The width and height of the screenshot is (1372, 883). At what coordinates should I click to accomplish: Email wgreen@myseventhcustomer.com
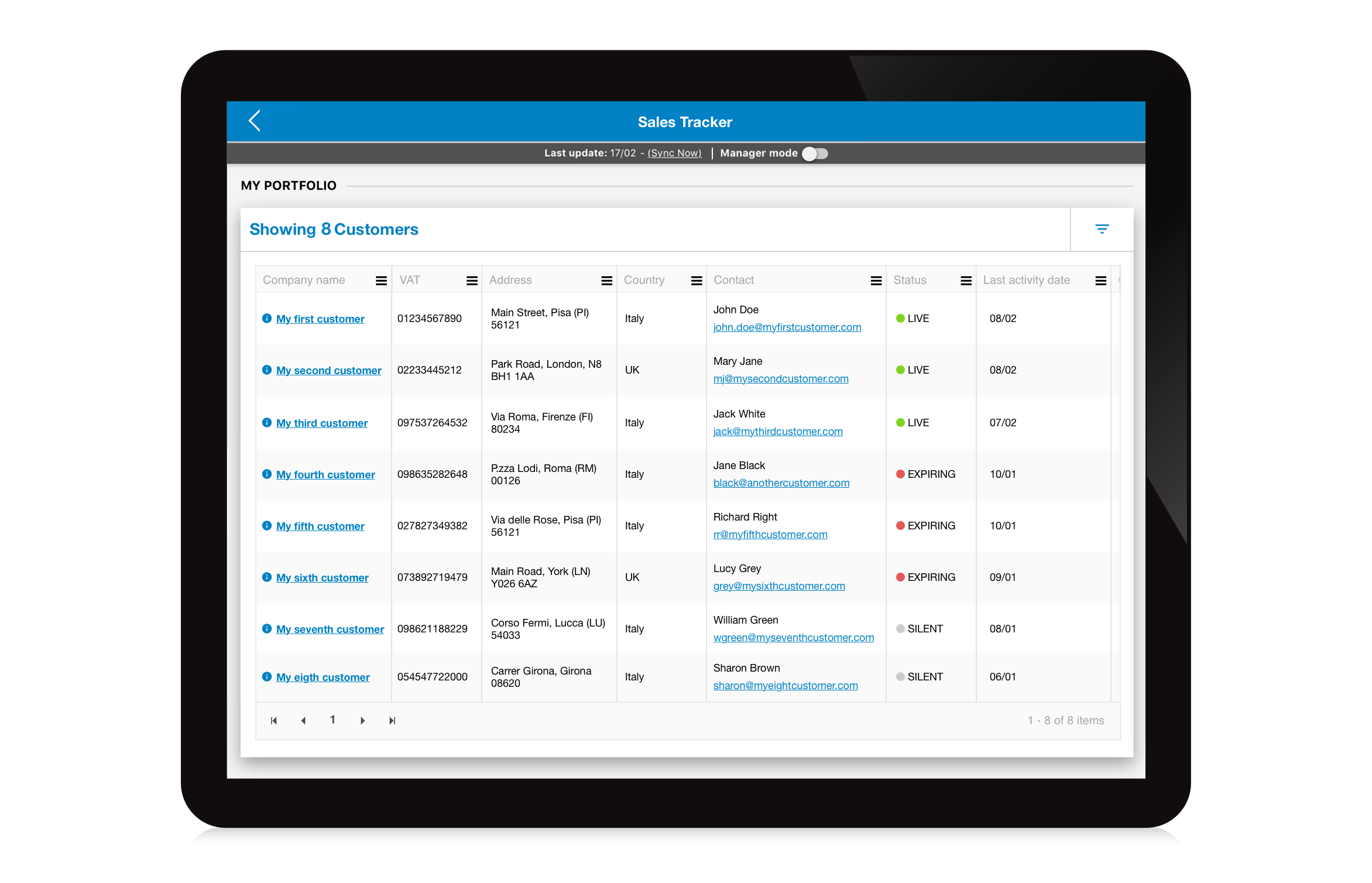point(793,638)
